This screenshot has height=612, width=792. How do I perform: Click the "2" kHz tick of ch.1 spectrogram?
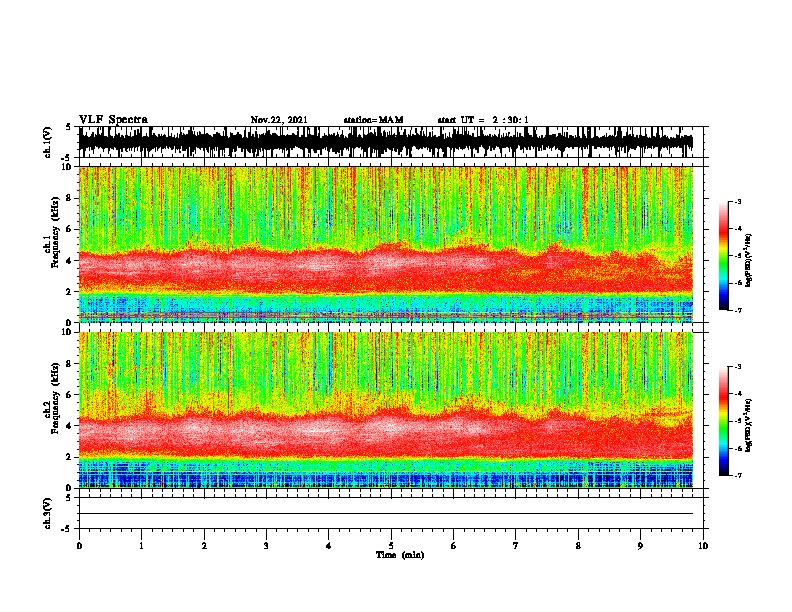pos(71,292)
